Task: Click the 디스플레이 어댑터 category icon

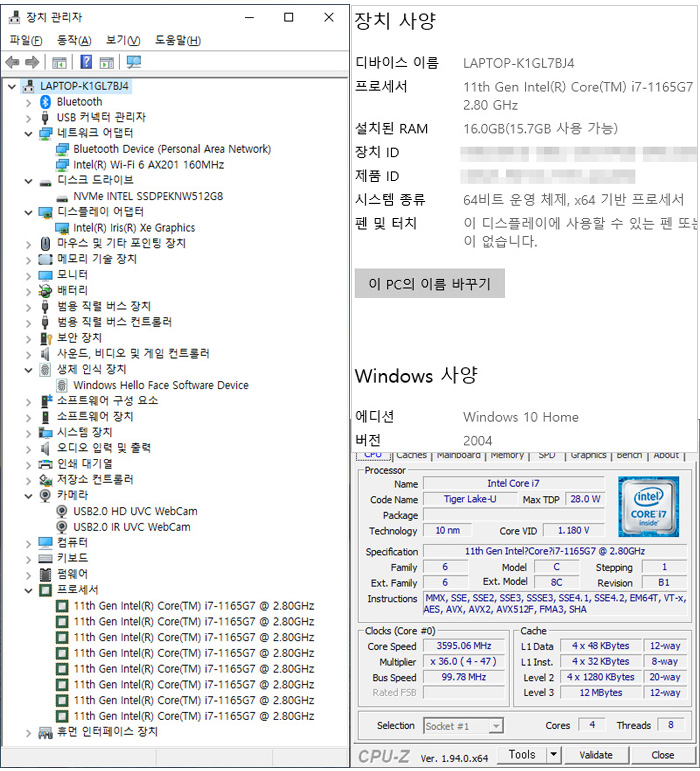Action: pos(45,212)
